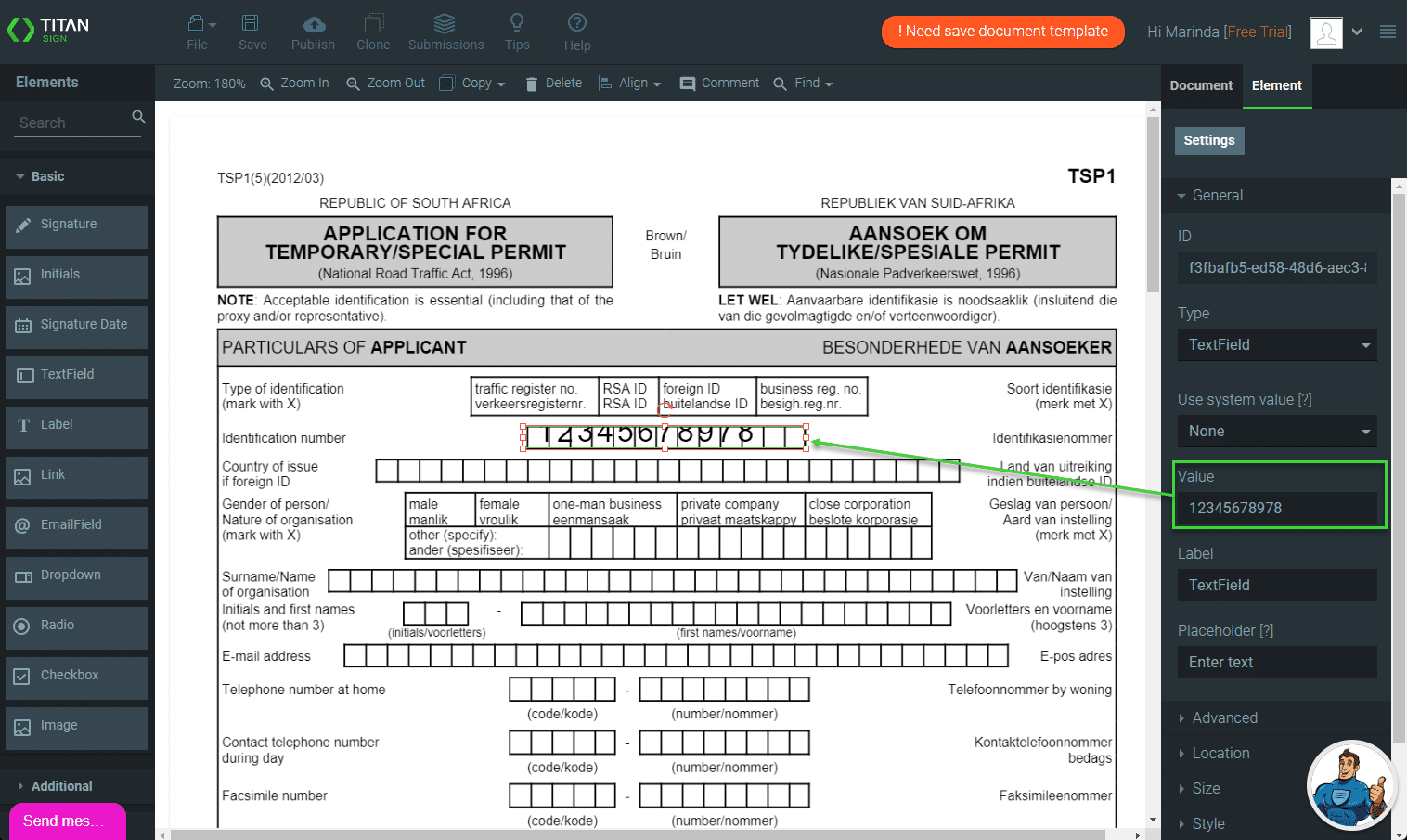Open the Submissions stack icon
1407x840 pixels.
[x=445, y=23]
